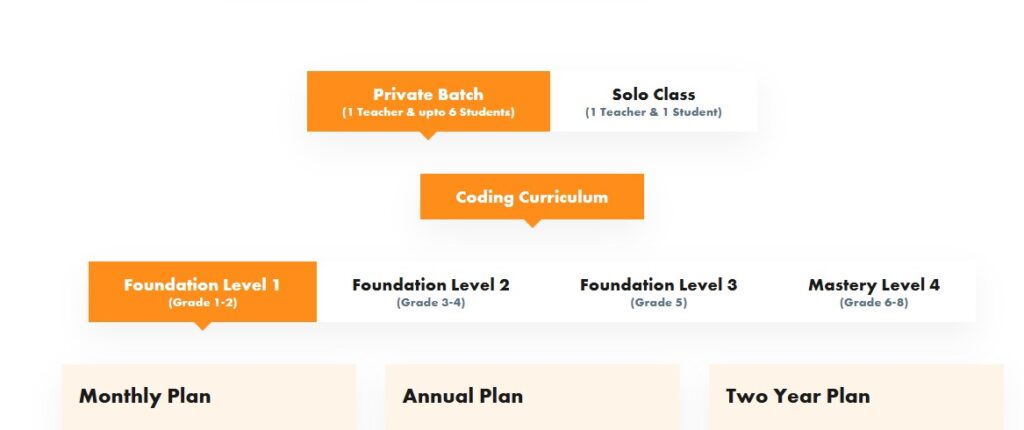This screenshot has width=1024, height=430.
Task: Click the Coding Curriculum tab
Action: [x=531, y=197]
